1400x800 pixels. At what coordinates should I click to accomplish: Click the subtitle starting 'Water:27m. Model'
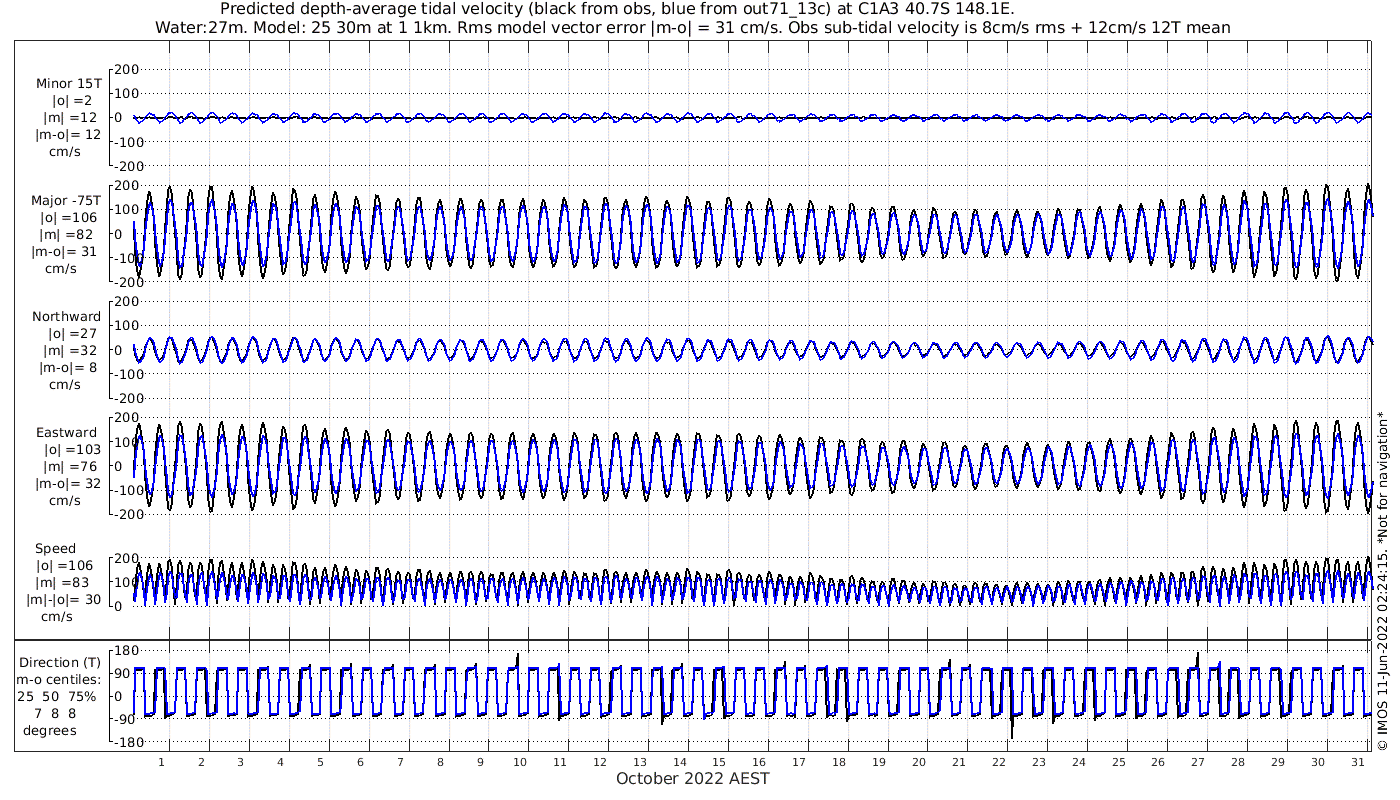click(x=693, y=27)
